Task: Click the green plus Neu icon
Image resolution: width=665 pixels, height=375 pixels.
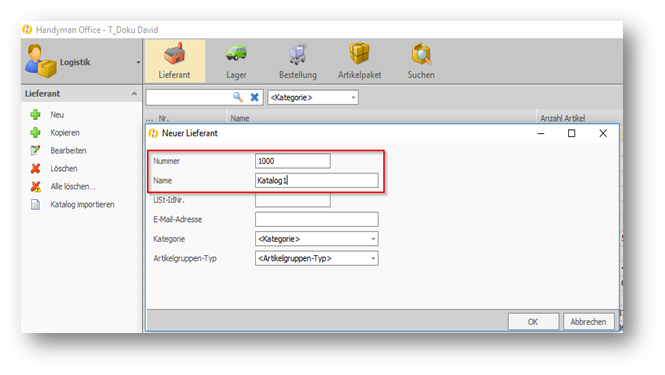Action: [x=36, y=115]
